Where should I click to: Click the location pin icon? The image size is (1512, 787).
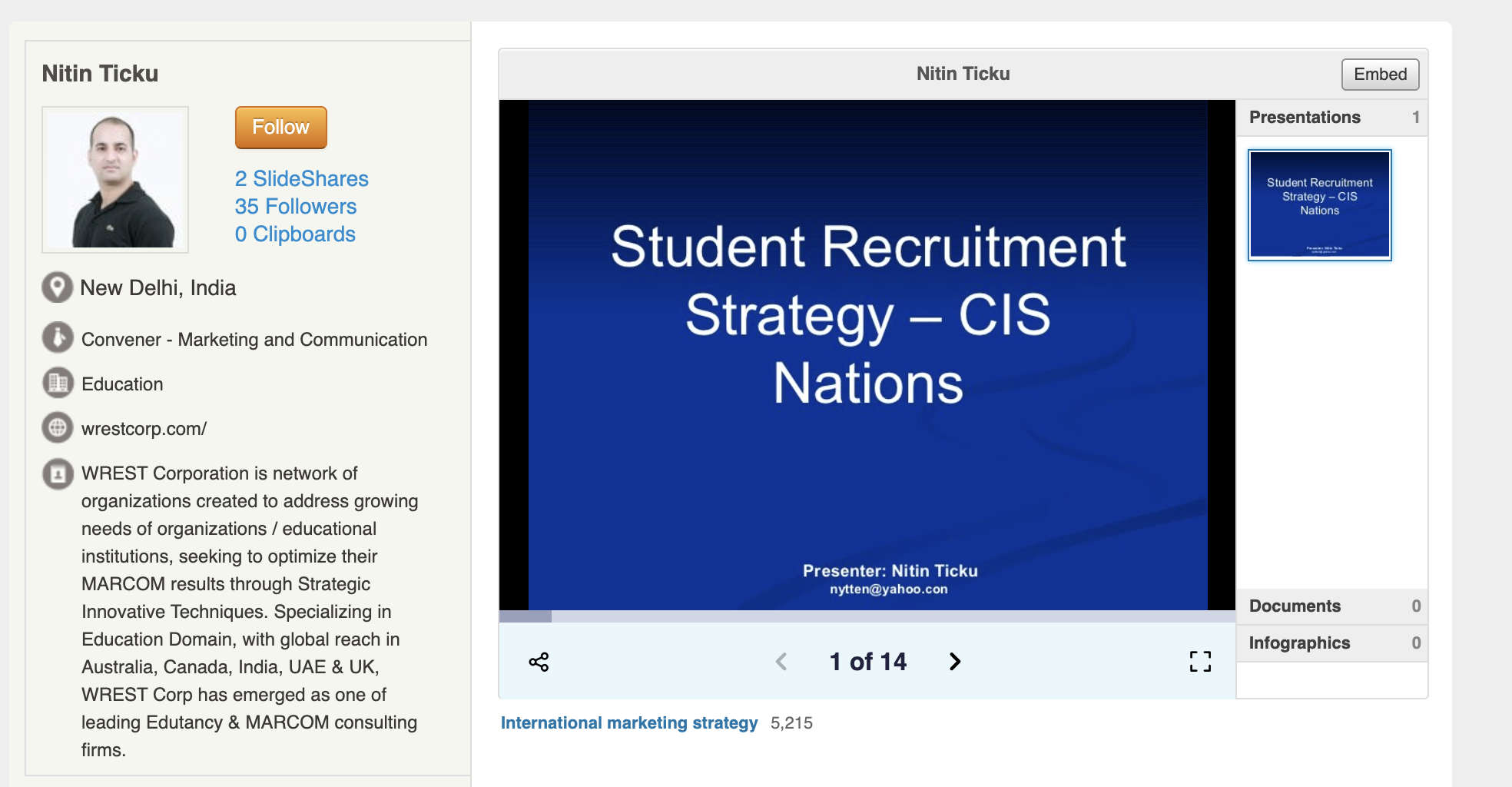pos(58,287)
